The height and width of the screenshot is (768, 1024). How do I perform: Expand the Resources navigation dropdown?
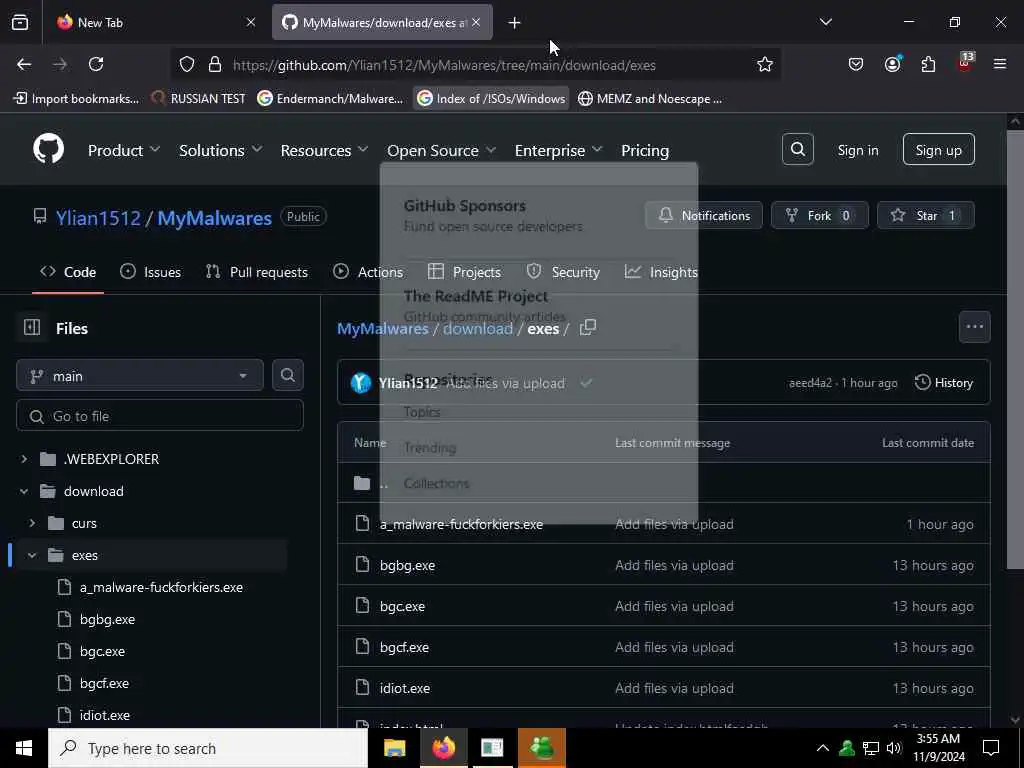324,150
